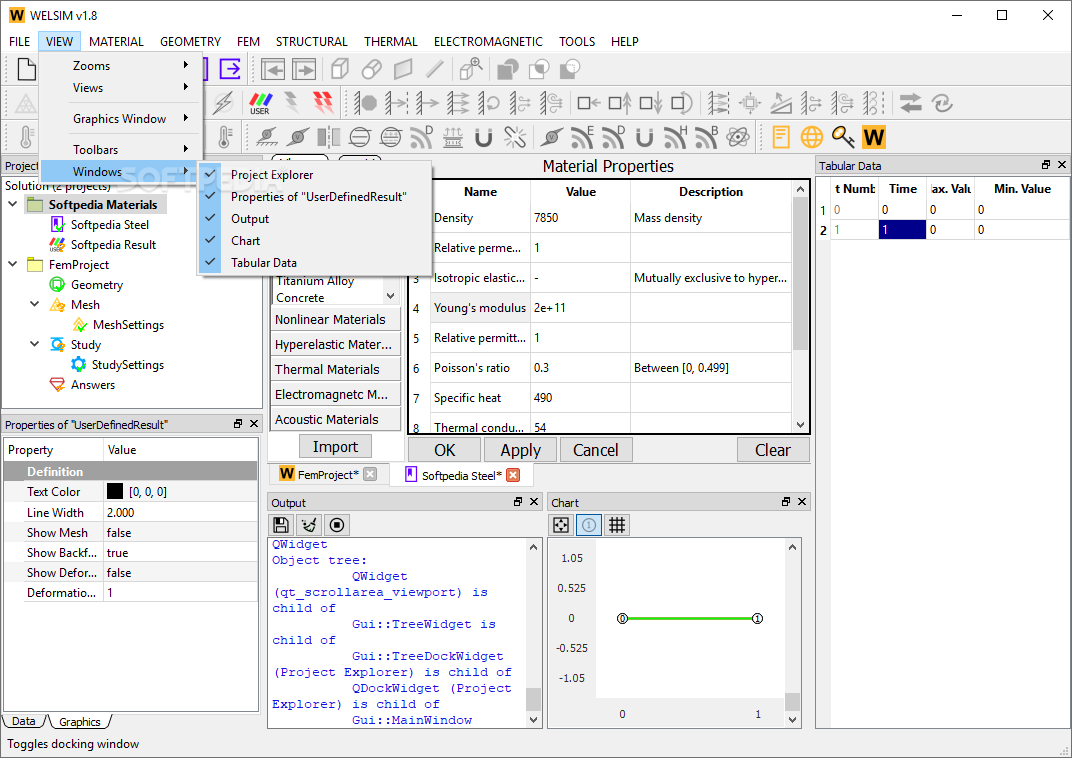Click the boolean union icon
Viewport: 1072px width, 758px height.
(x=507, y=69)
